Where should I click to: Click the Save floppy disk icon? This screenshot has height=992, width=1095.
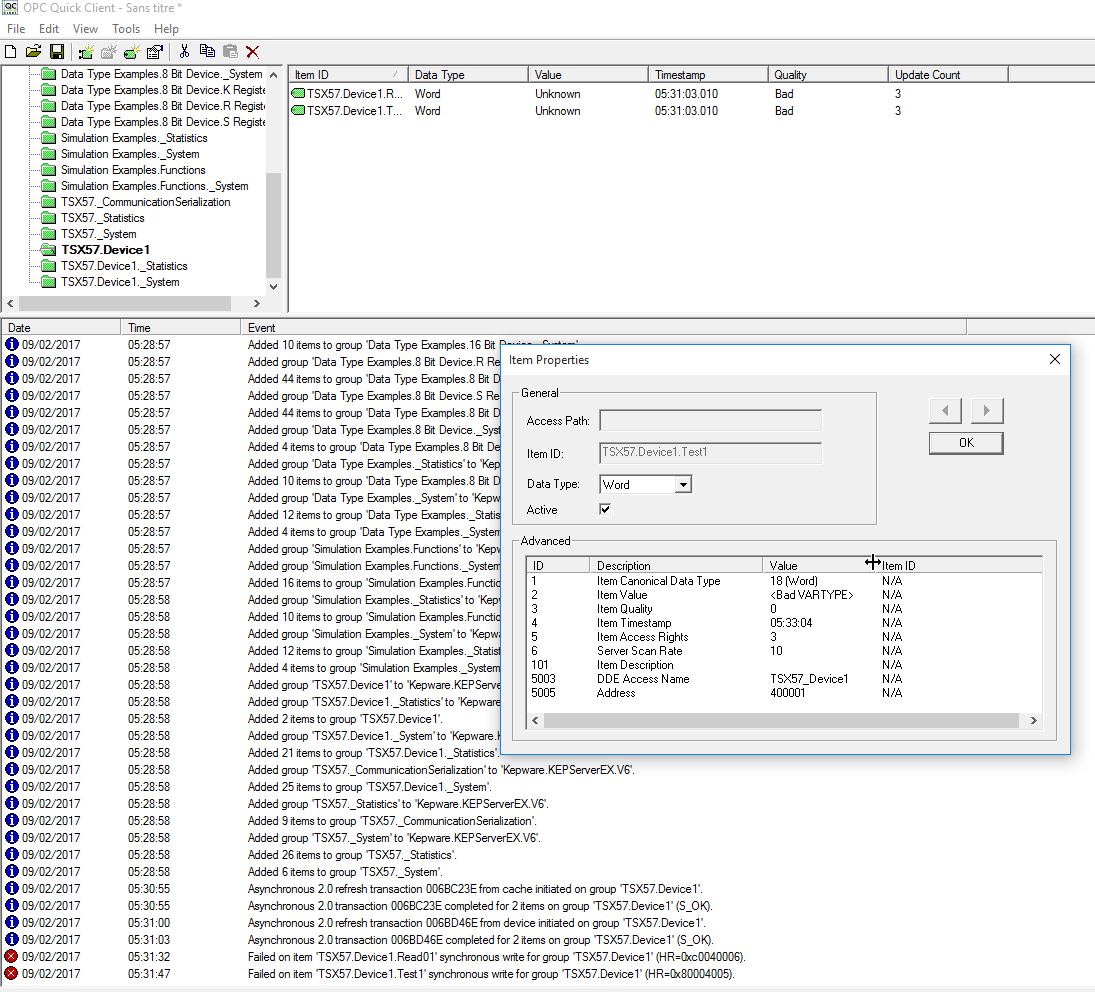56,51
